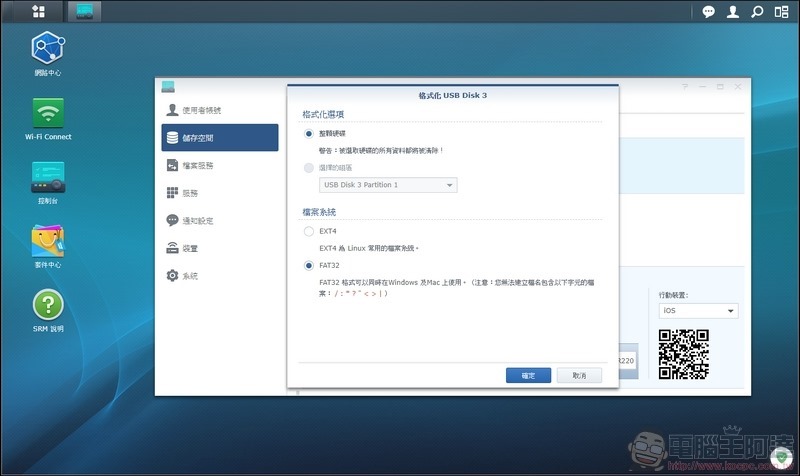Open the 套件中心 desktop icon

click(48, 246)
